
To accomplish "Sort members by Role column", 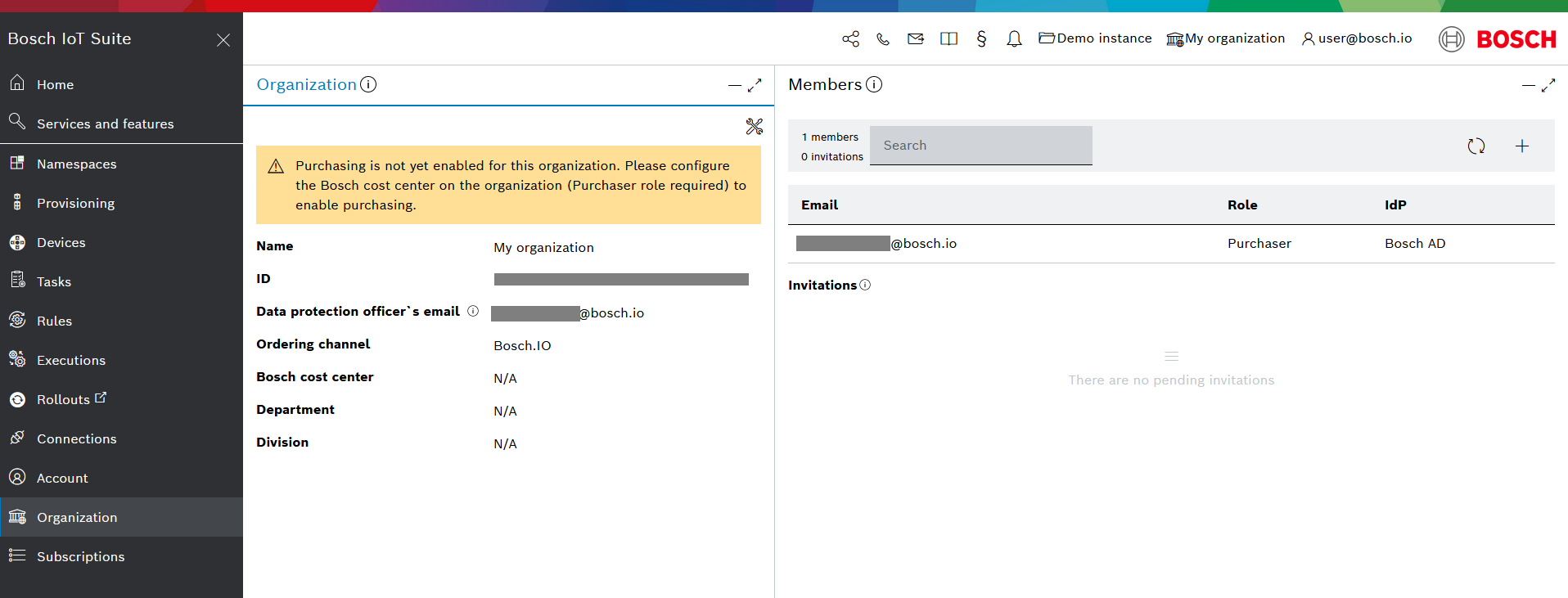I will (1242, 205).
